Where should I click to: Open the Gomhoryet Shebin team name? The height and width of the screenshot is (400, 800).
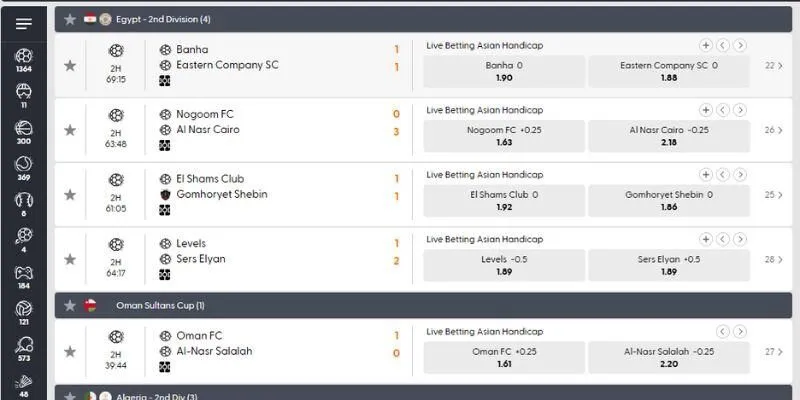click(222, 194)
